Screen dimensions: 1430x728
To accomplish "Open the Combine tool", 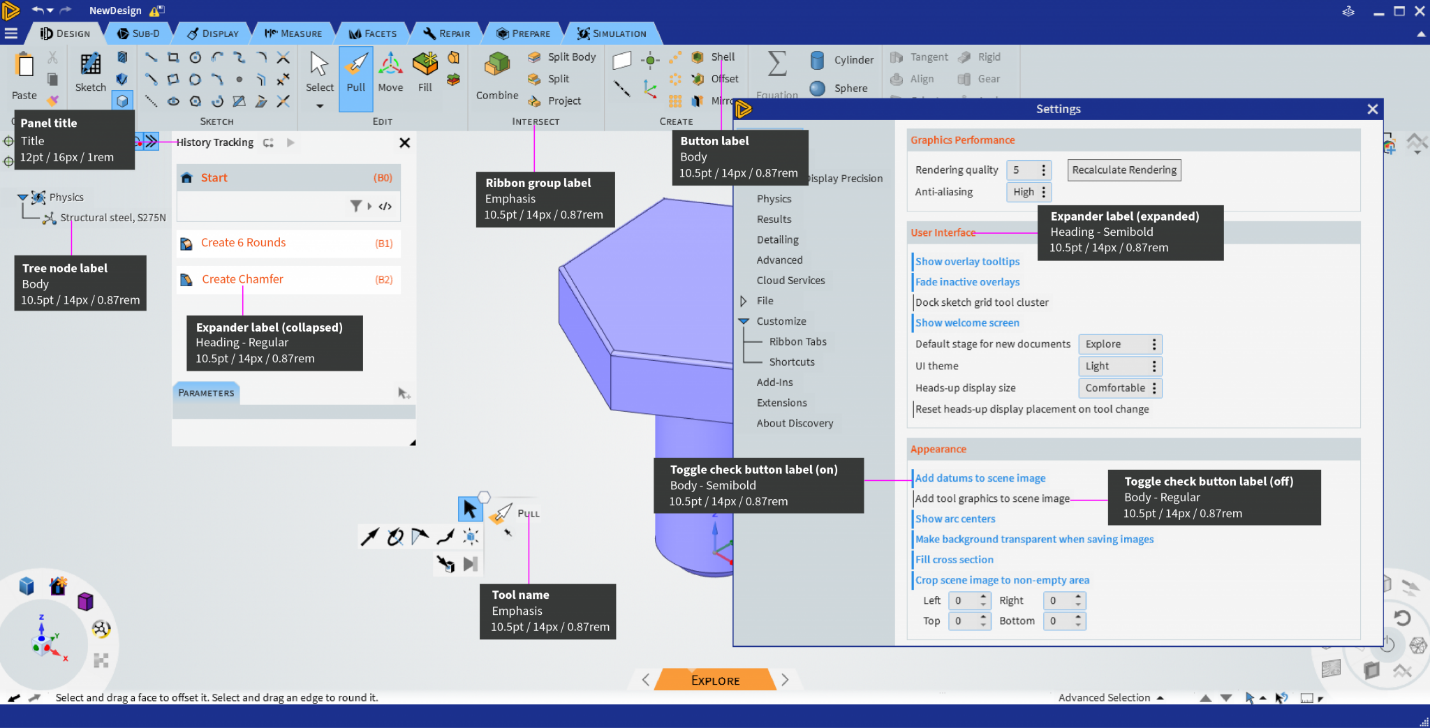I will [497, 76].
